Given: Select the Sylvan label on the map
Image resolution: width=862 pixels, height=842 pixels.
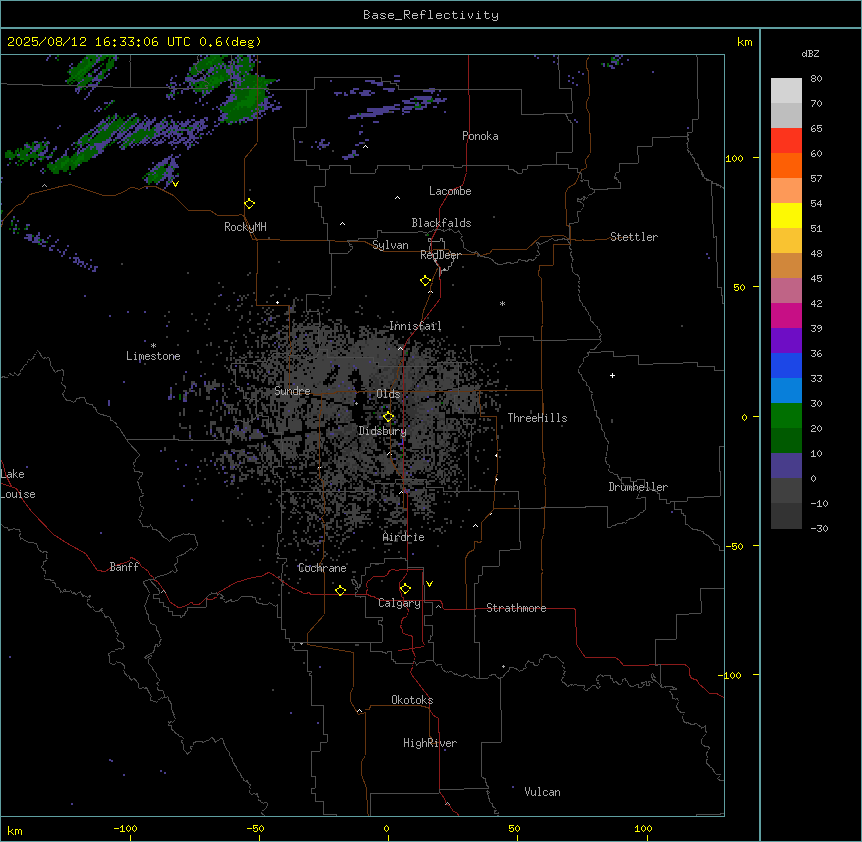Looking at the screenshot, I should pos(390,245).
